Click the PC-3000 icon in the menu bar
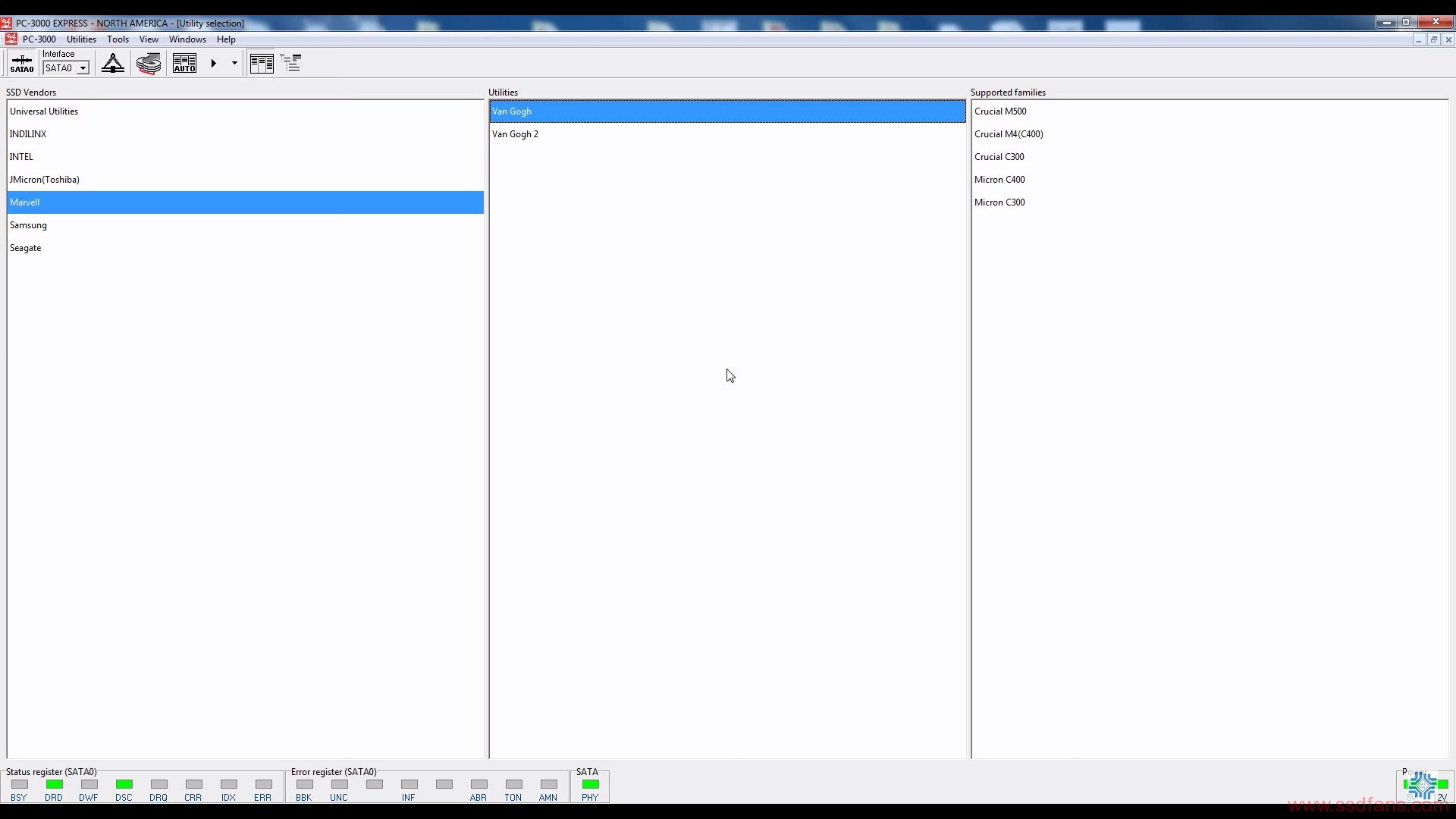Viewport: 1456px width, 819px height. coord(11,39)
